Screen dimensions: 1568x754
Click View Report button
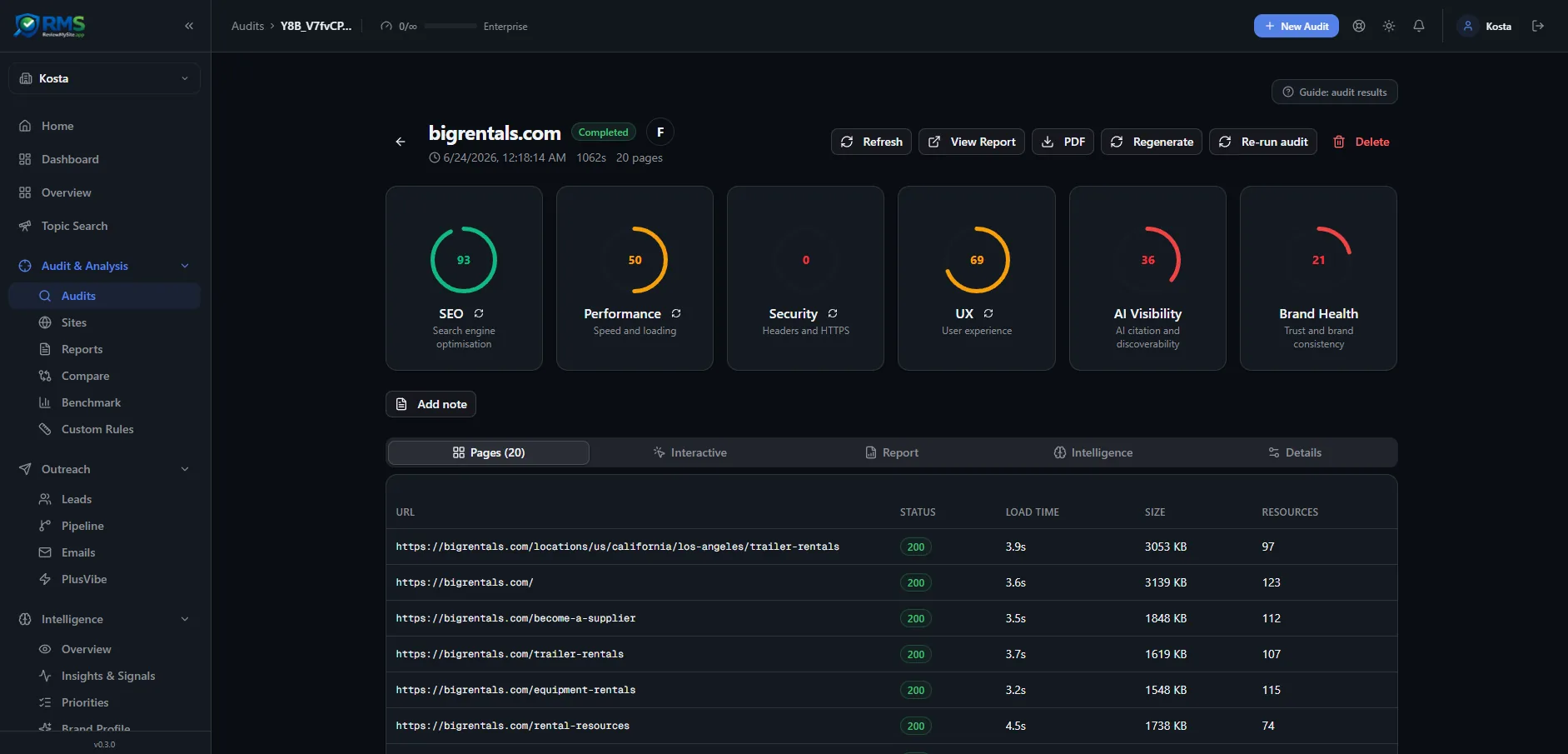pyautogui.click(x=972, y=142)
